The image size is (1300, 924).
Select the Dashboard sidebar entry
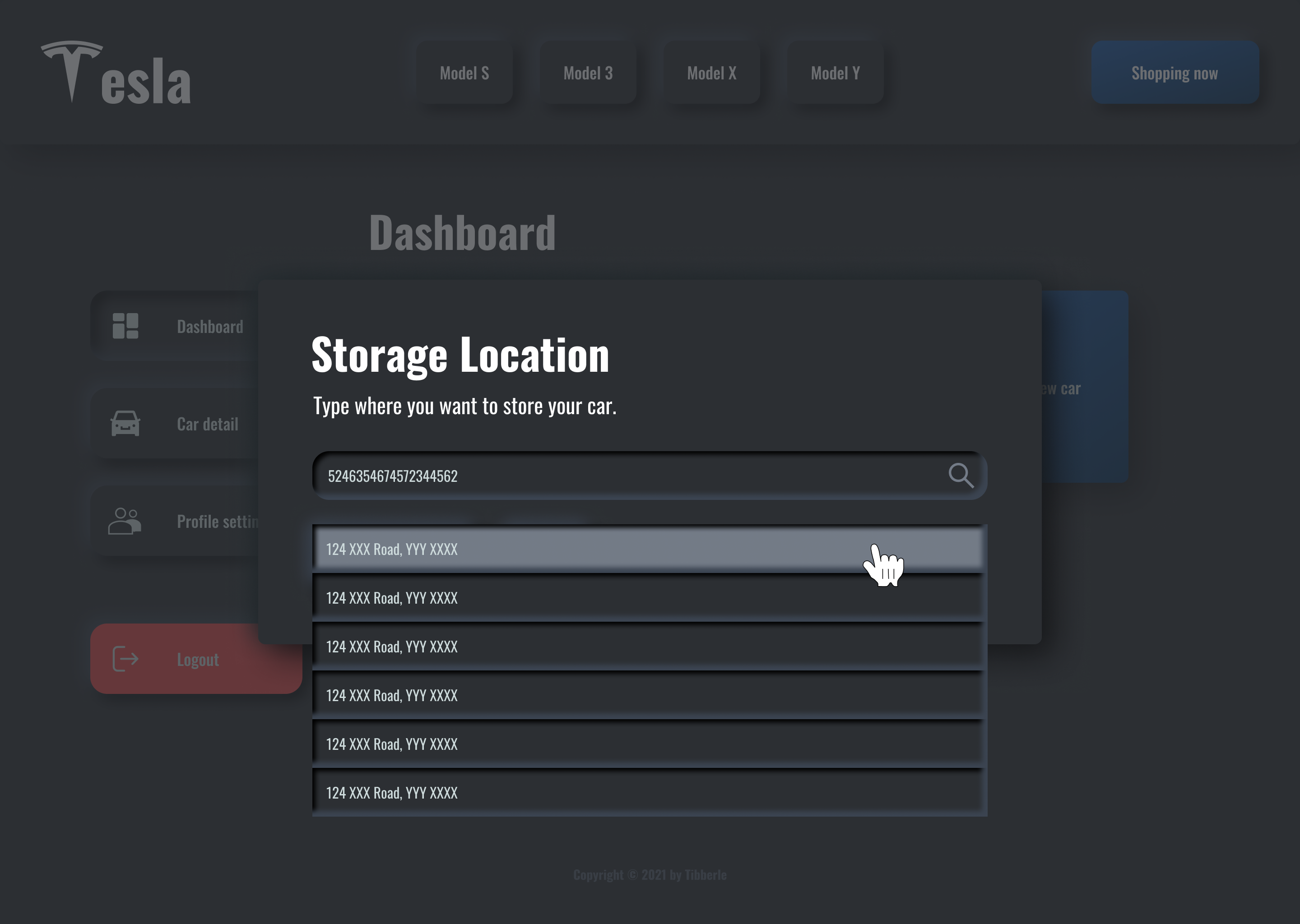[x=210, y=326]
